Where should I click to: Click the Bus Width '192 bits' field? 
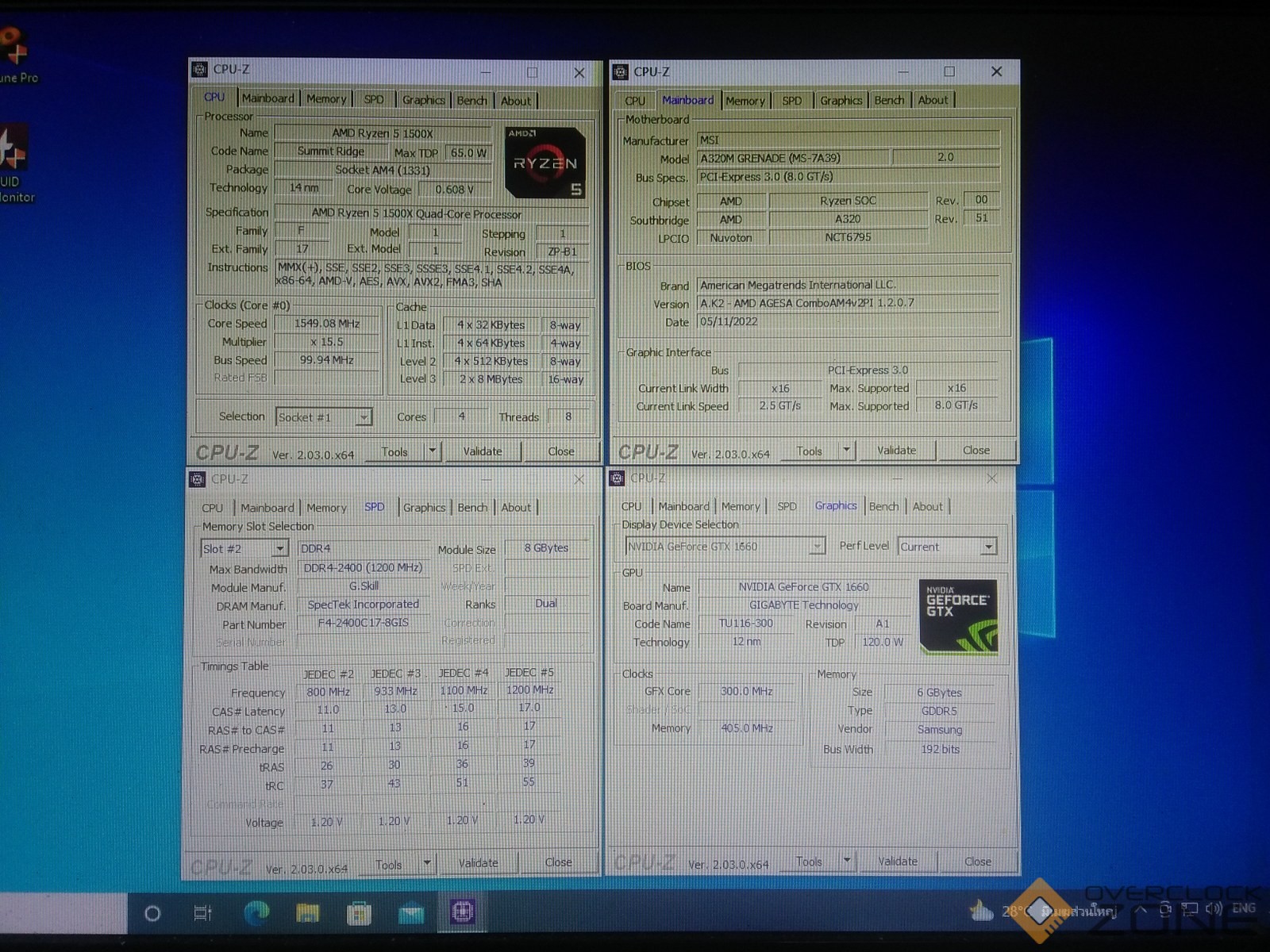tap(940, 749)
